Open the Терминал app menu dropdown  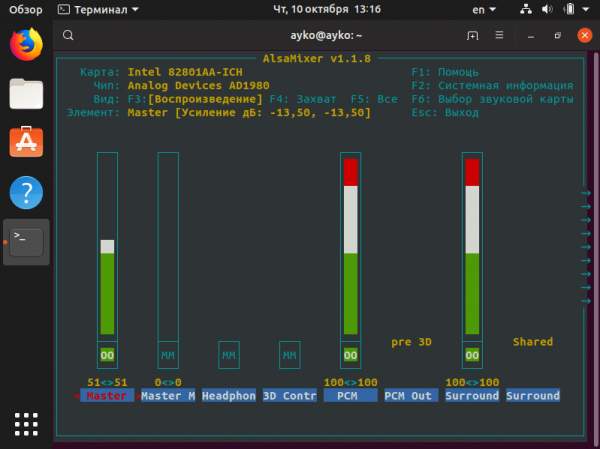(x=98, y=10)
